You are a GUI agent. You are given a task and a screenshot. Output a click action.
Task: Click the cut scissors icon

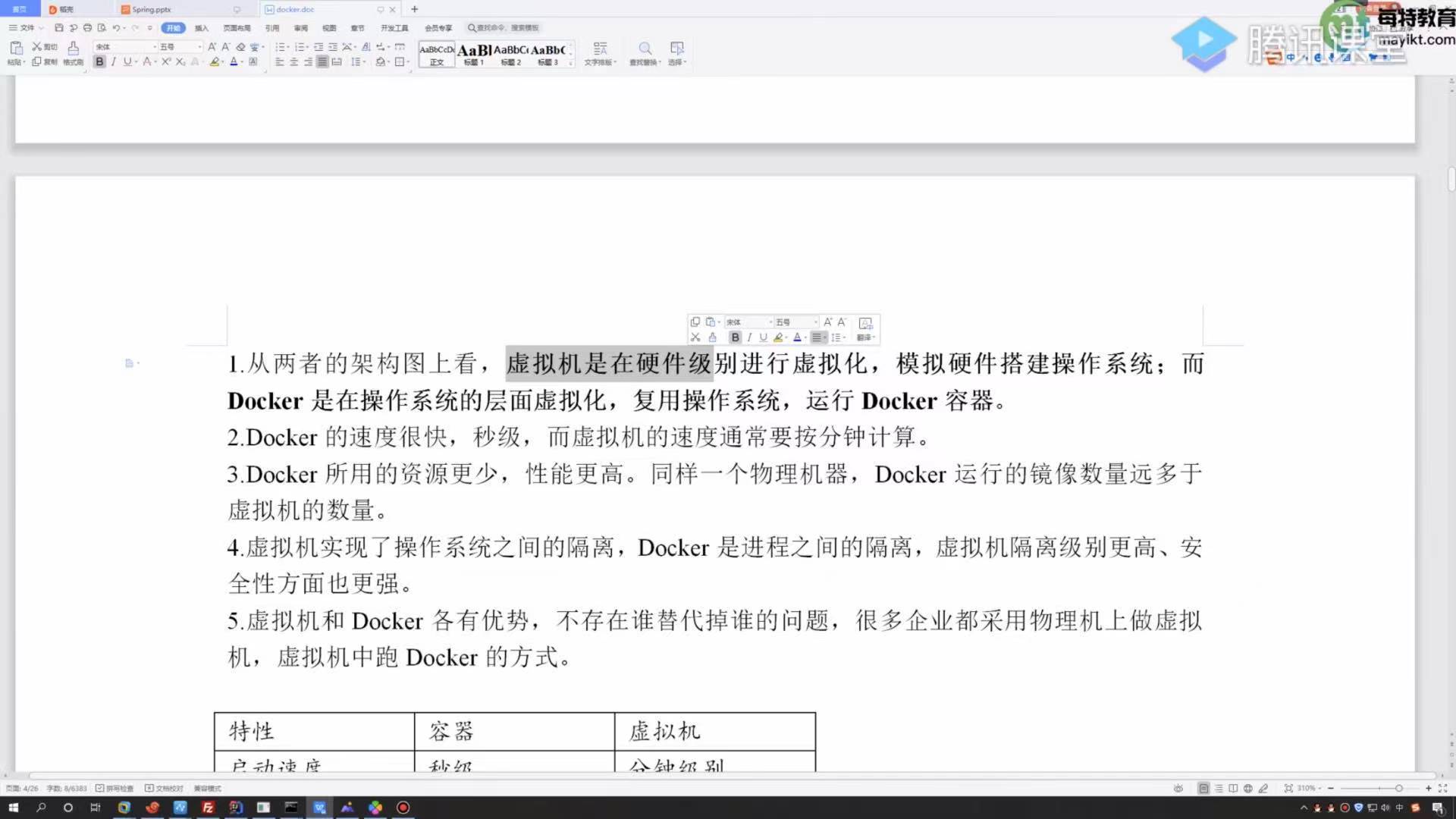(36, 47)
